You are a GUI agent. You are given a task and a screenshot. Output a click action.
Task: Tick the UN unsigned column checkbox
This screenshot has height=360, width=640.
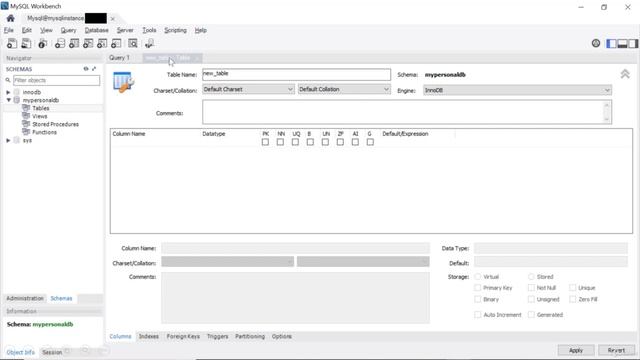[325, 142]
